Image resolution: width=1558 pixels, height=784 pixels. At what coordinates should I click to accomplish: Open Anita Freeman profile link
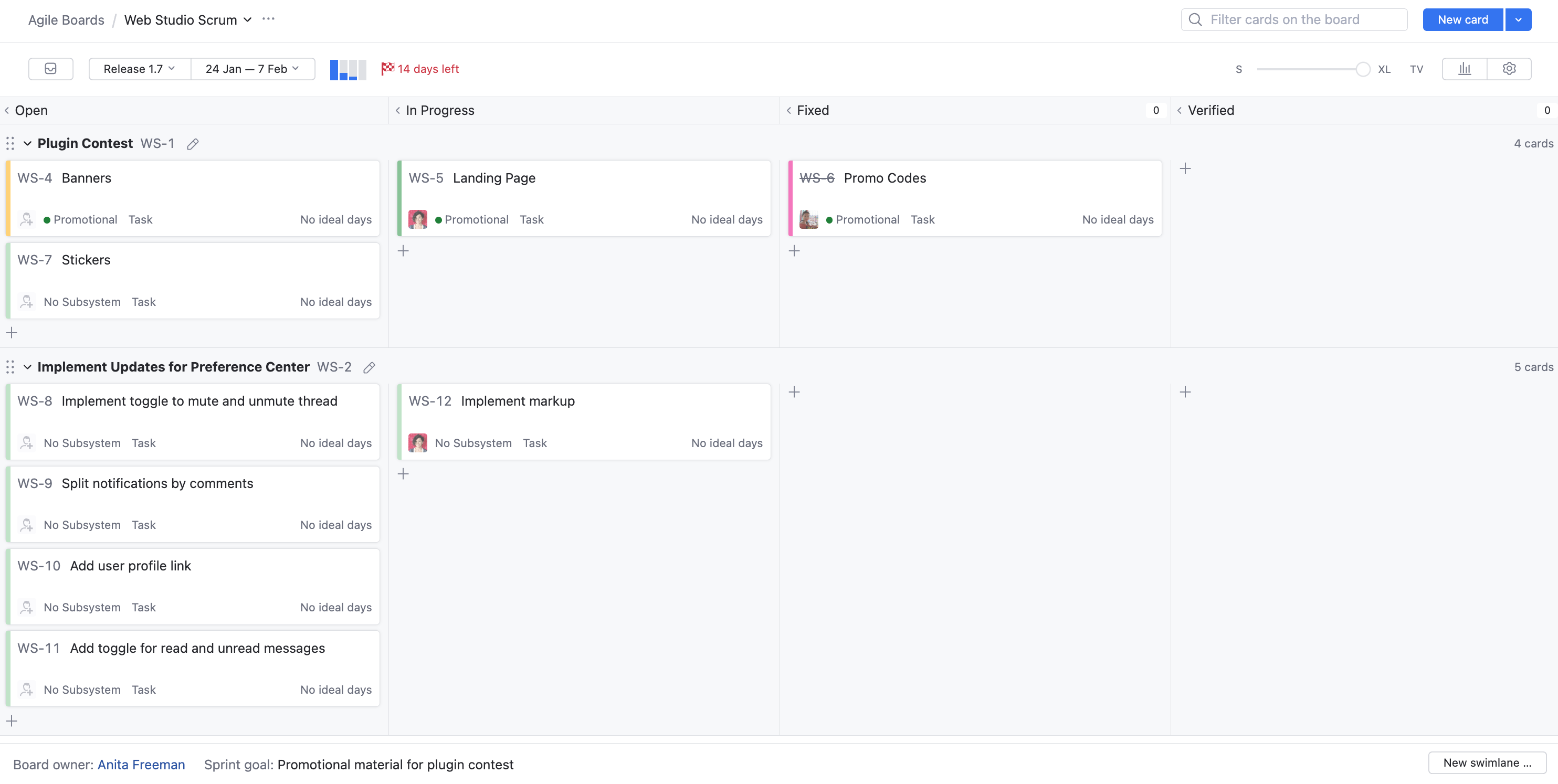coord(141,765)
